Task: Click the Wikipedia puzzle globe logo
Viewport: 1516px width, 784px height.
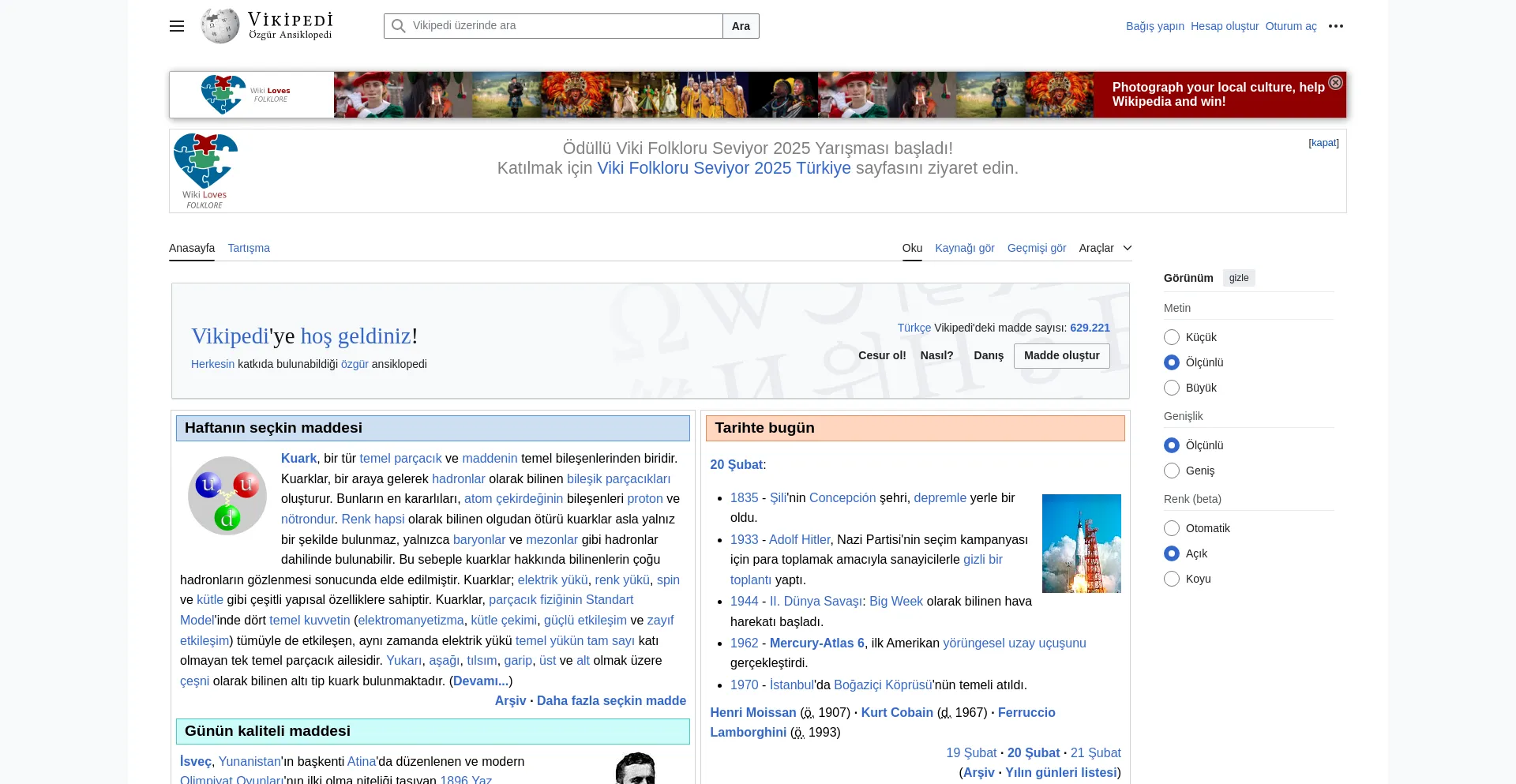Action: click(x=220, y=25)
